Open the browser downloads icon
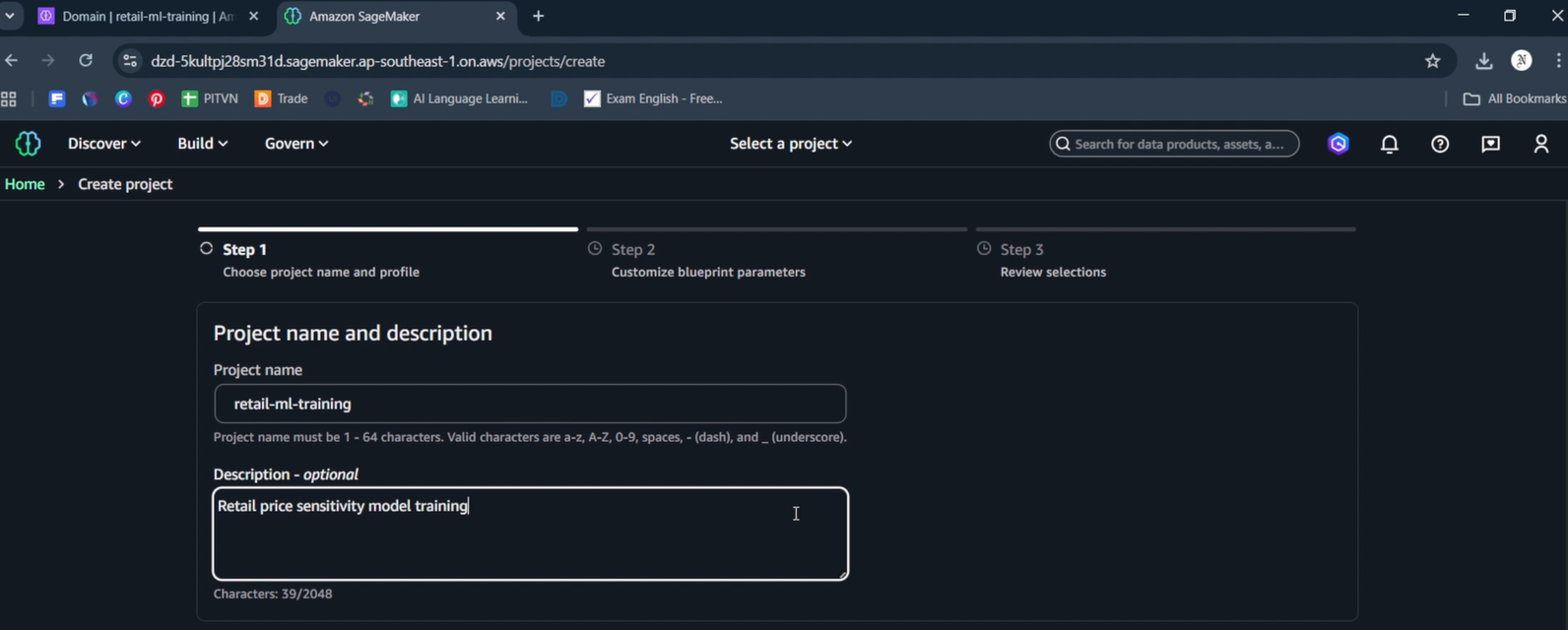Image resolution: width=1568 pixels, height=630 pixels. pos(1483,61)
